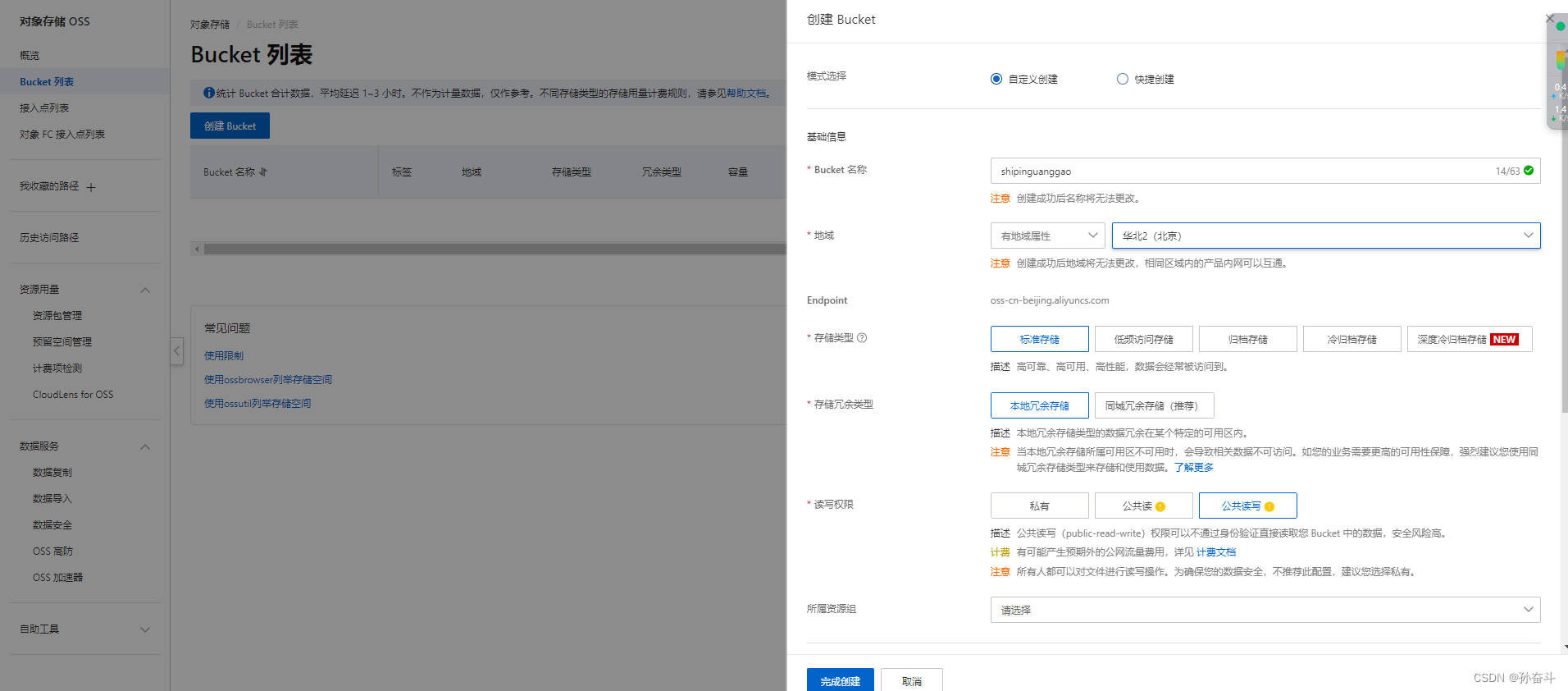Click the blue 创建 Bucket button

(230, 126)
